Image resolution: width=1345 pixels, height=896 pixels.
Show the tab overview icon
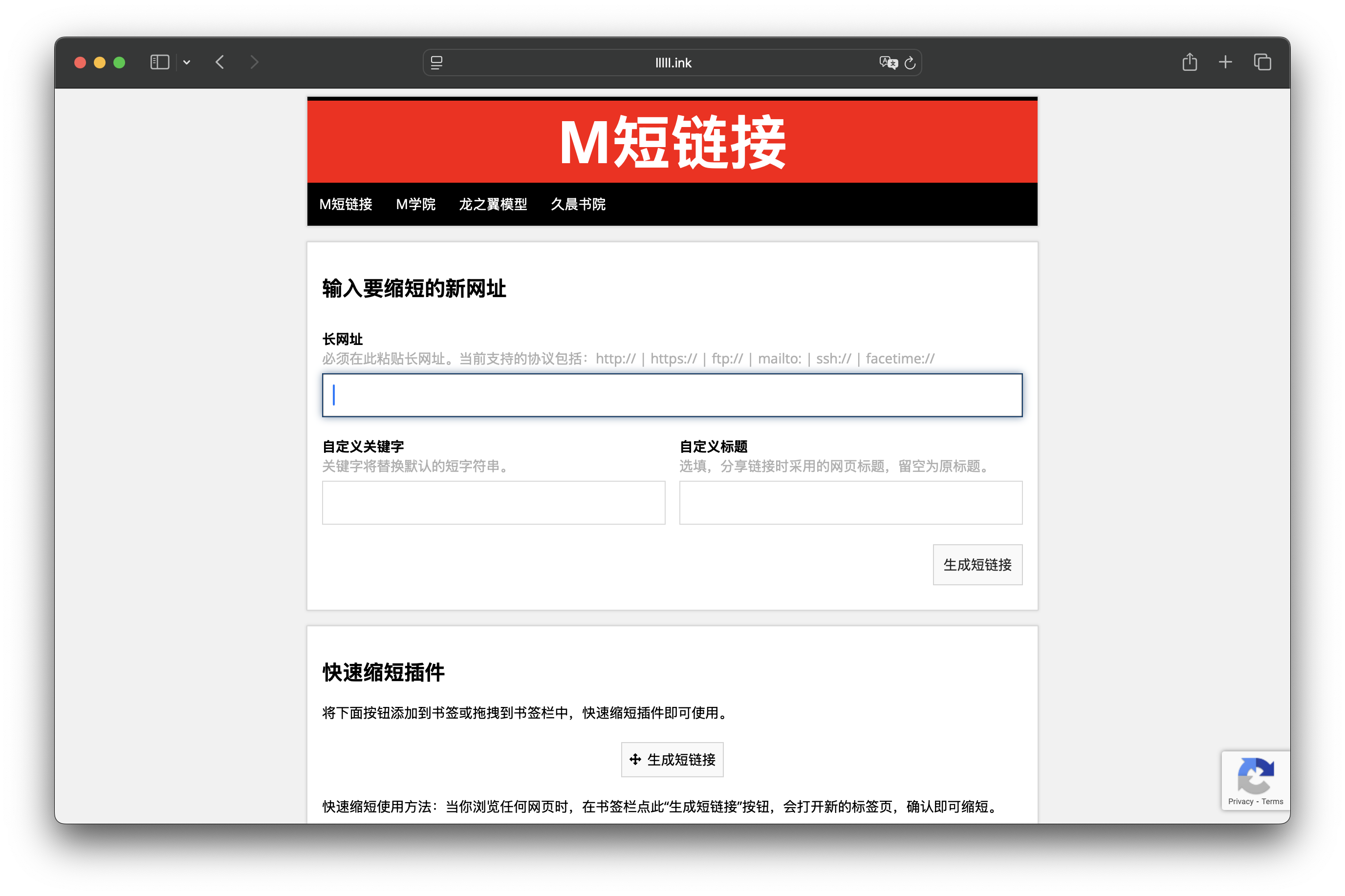point(1262,62)
